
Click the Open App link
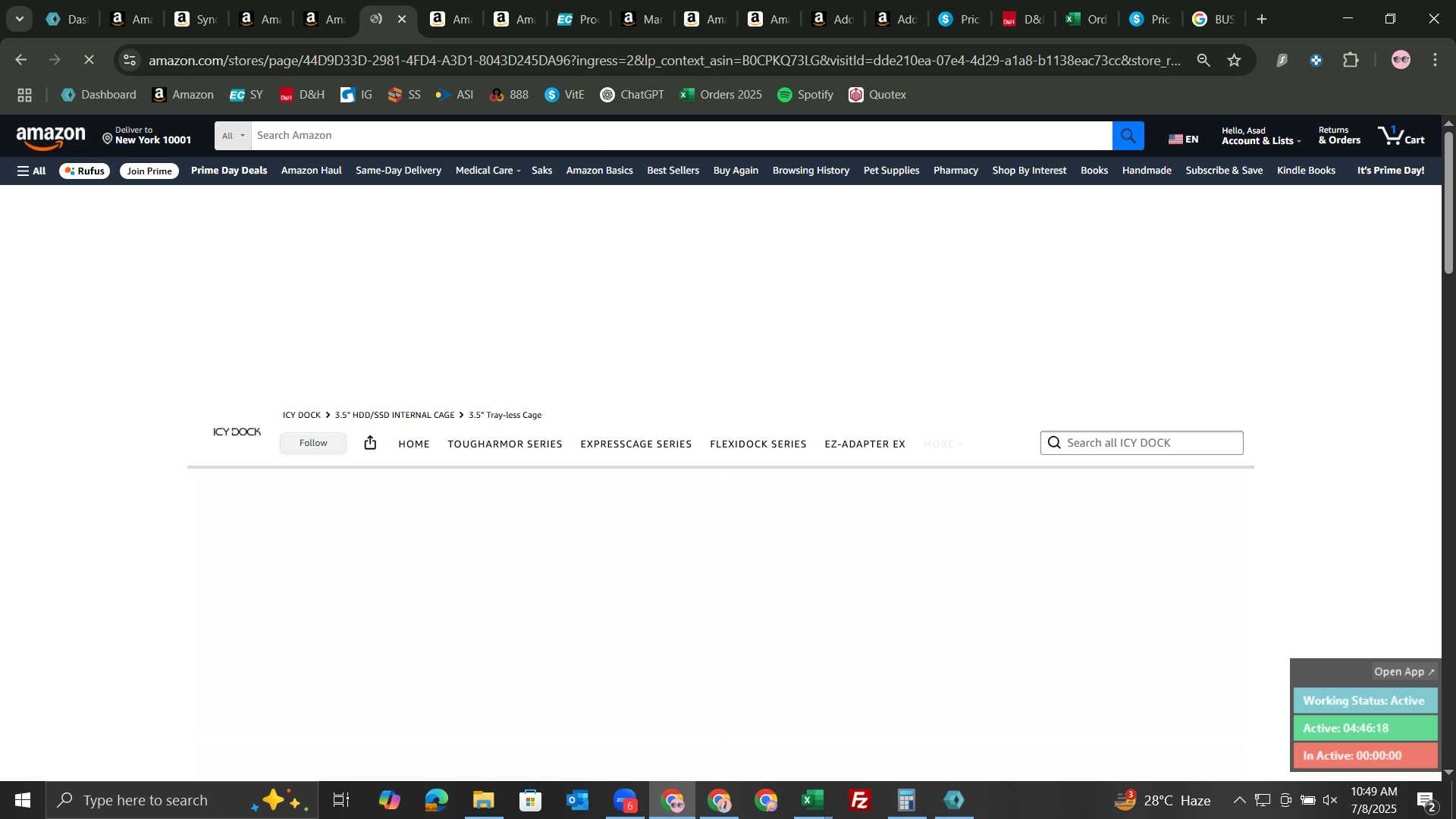coord(1404,672)
